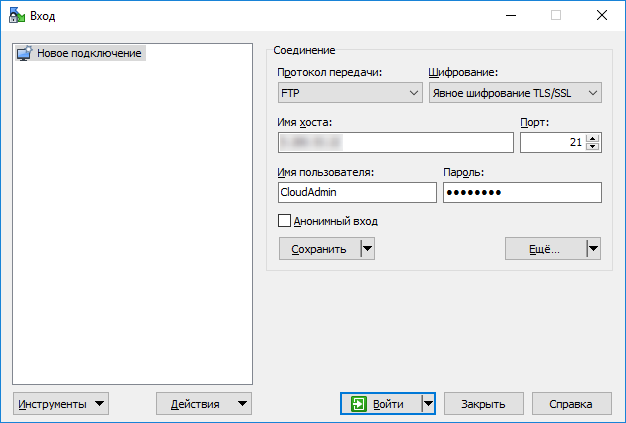Viewport: 626px width, 423px height.
Task: Enable the Анонимный вход checkbox
Action: pos(284,220)
